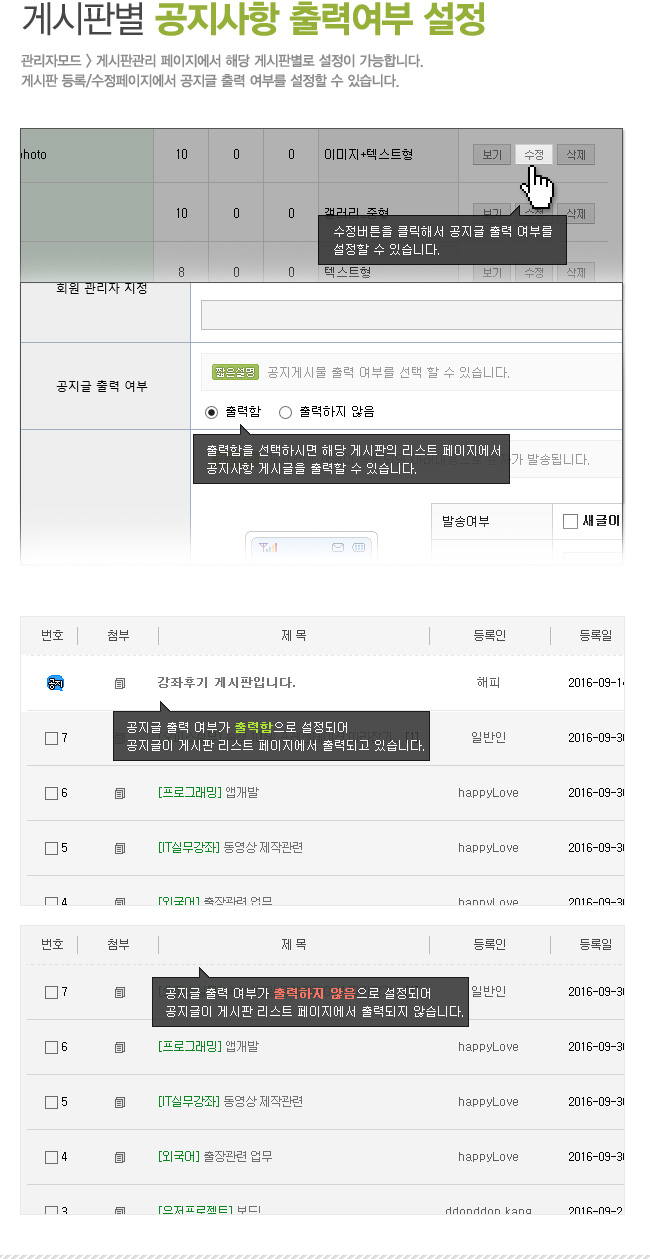This screenshot has width=650, height=1259.
Task: Click attachment icon for post 4 in second list
Action: 120,1157
